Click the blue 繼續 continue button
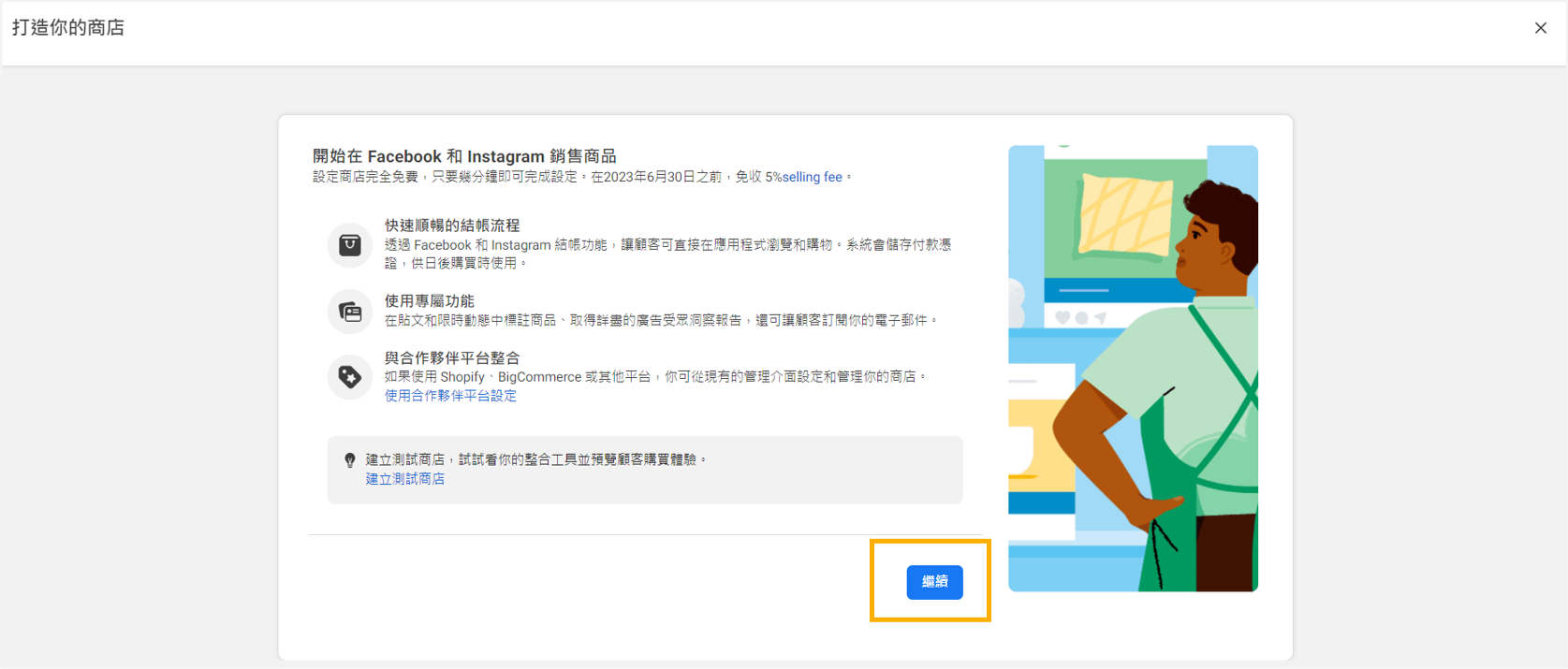 click(x=934, y=582)
